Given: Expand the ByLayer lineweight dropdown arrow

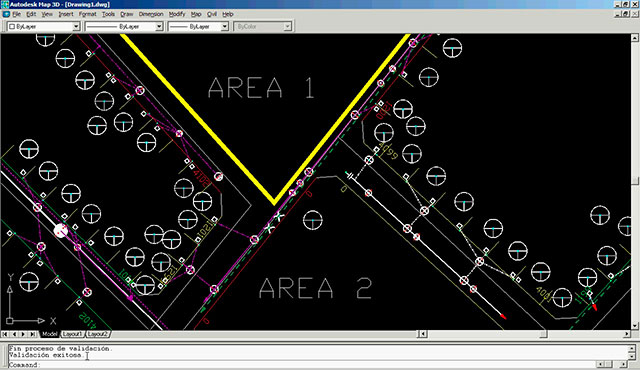Looking at the screenshot, I should coord(224,27).
